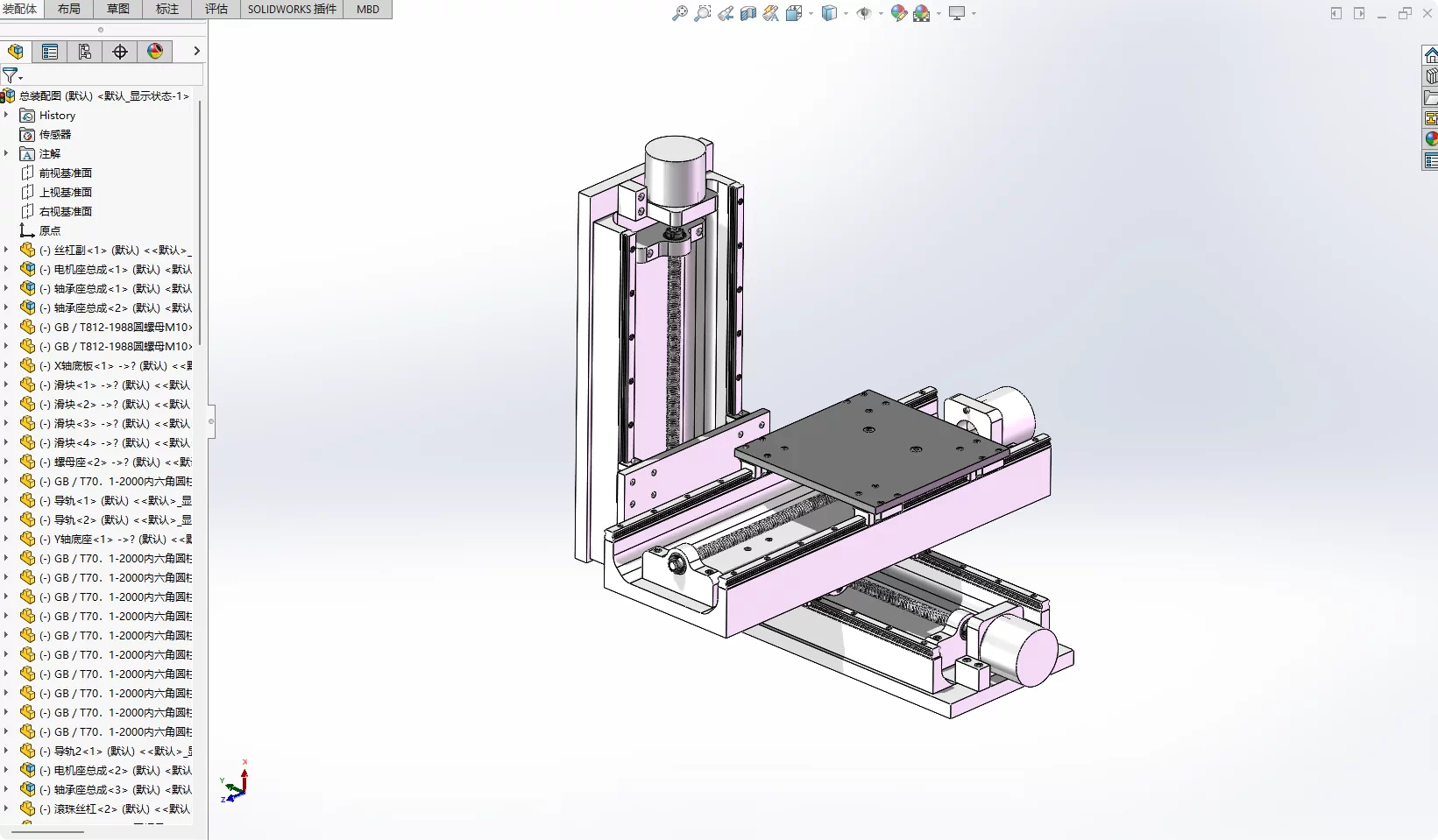Viewport: 1438px width, 840px height.
Task: Open the 装配体 ribbon tab
Action: (20, 9)
